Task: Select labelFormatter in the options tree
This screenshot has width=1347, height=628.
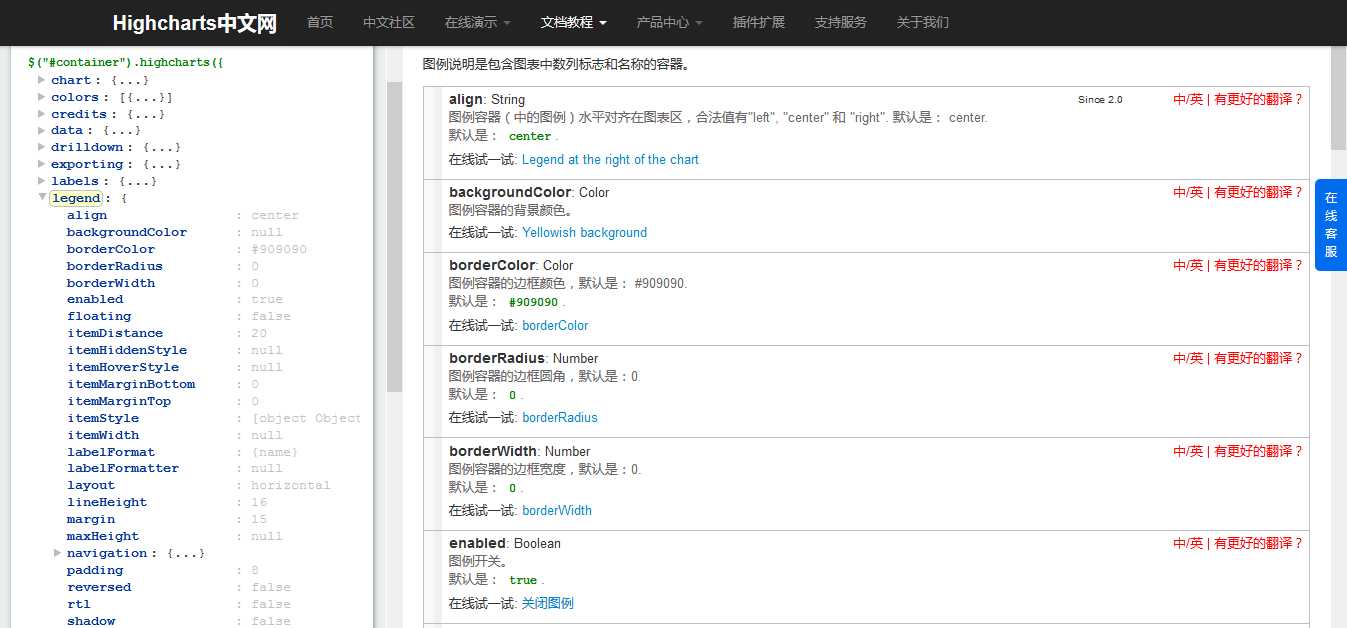Action: 123,468
